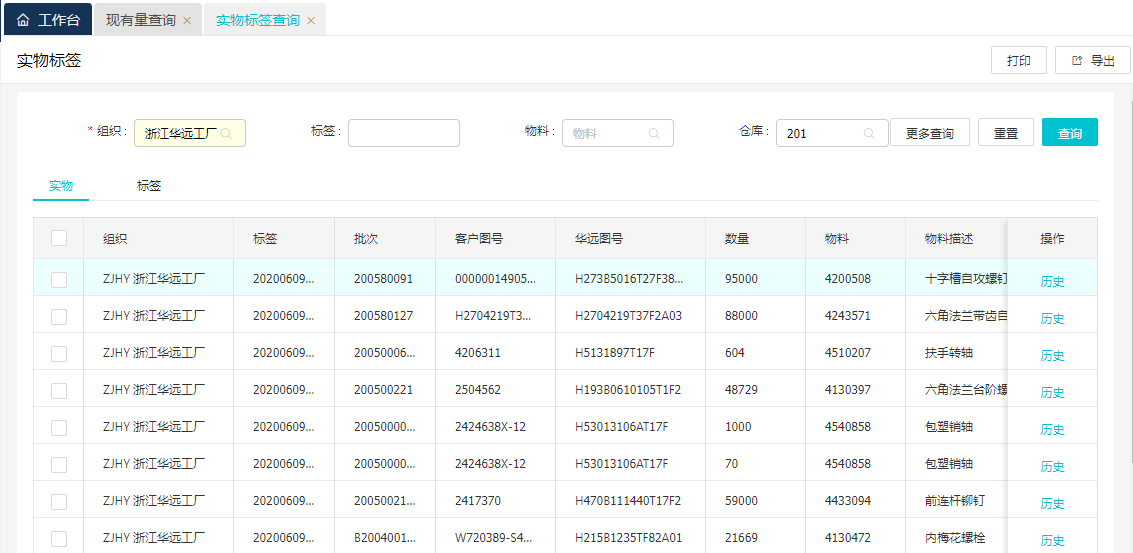
Task: Click the 导出 export button
Action: click(1093, 61)
